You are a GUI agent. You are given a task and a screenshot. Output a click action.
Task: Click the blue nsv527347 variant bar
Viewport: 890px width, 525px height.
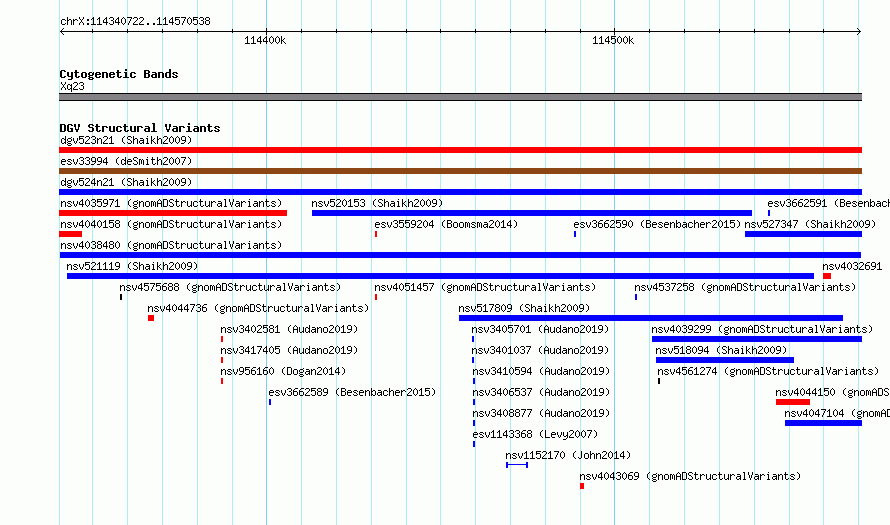point(803,234)
